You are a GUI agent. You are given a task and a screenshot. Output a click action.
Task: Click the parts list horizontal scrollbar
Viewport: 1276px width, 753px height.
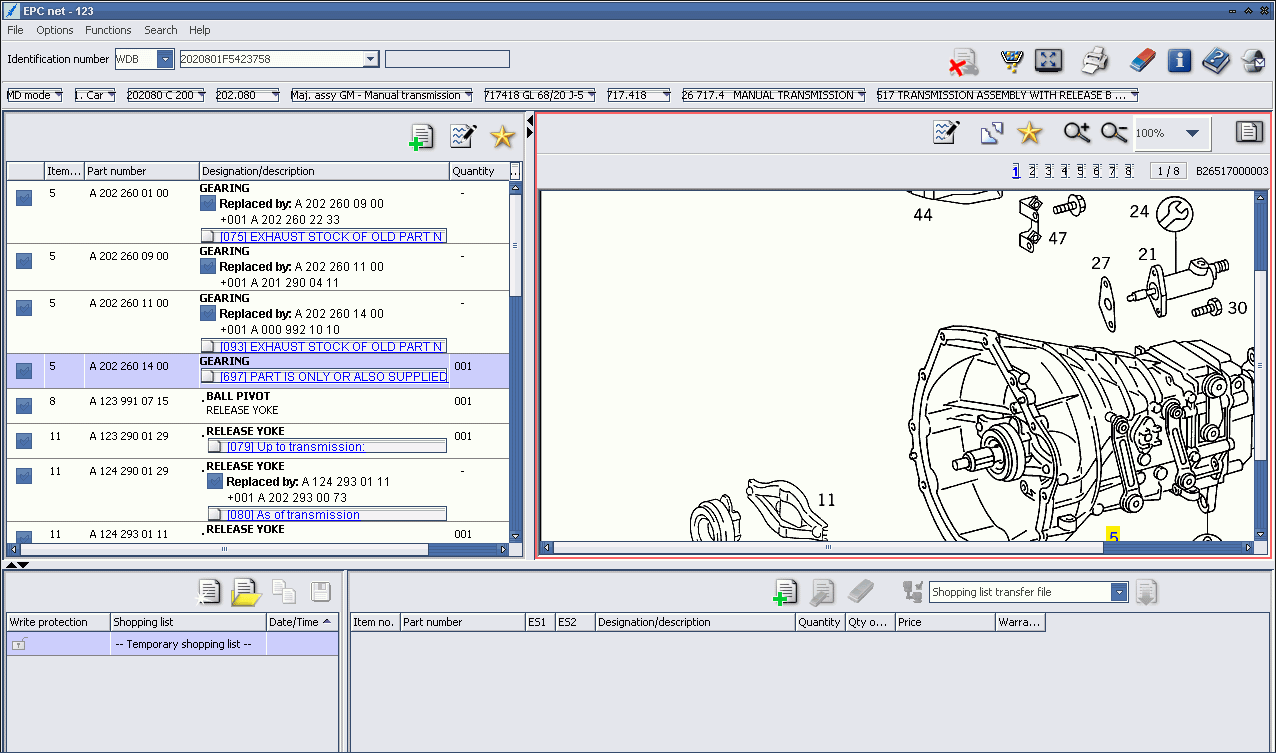pos(224,549)
